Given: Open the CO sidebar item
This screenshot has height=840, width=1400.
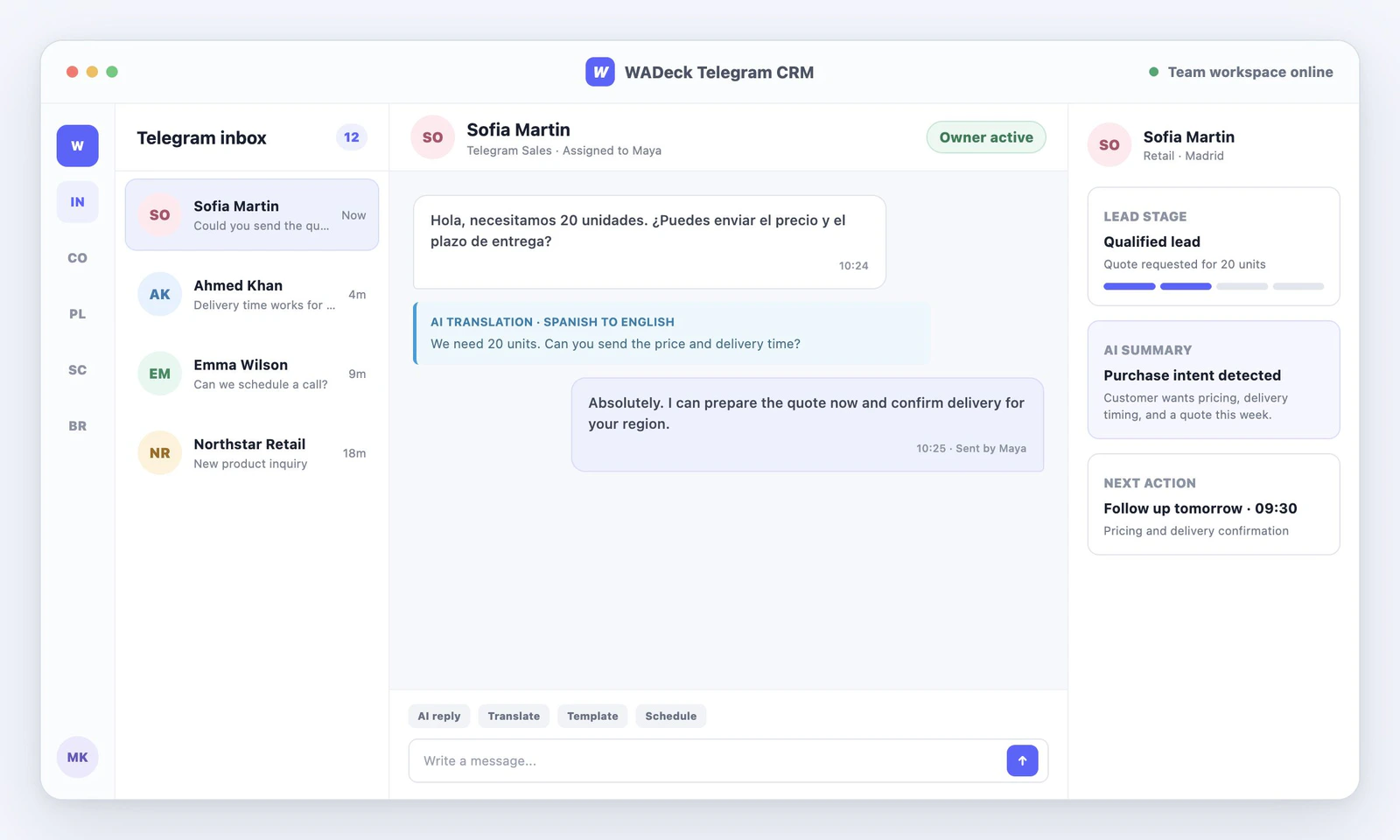Looking at the screenshot, I should tap(78, 258).
